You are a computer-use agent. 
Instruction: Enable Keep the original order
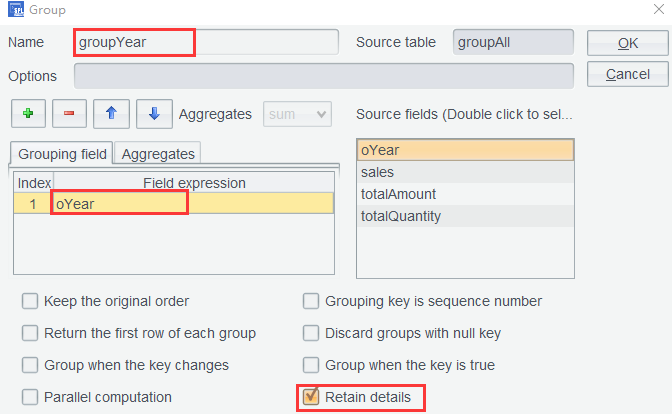click(x=30, y=301)
